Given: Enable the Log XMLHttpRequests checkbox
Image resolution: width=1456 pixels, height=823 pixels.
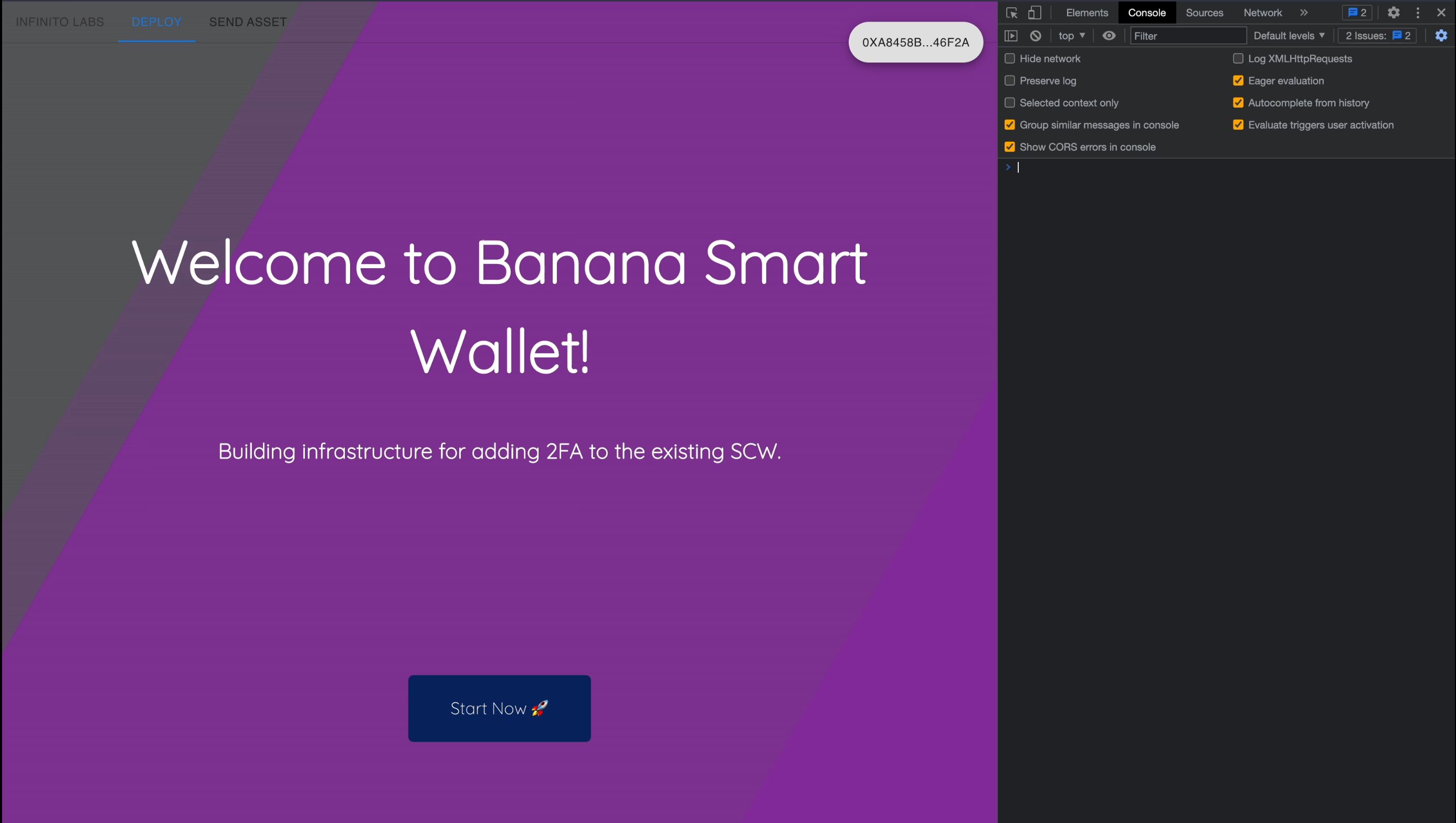Looking at the screenshot, I should (1238, 58).
